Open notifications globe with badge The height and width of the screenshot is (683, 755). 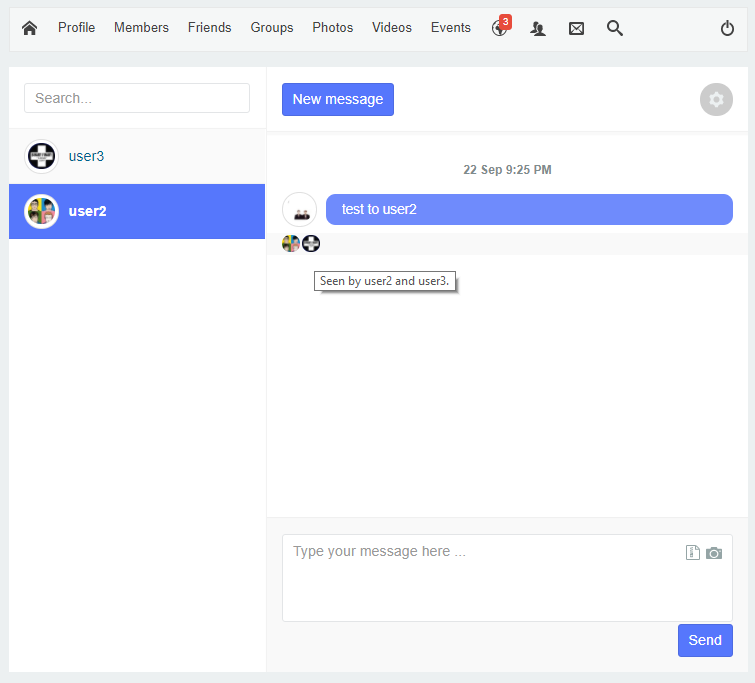pos(500,29)
